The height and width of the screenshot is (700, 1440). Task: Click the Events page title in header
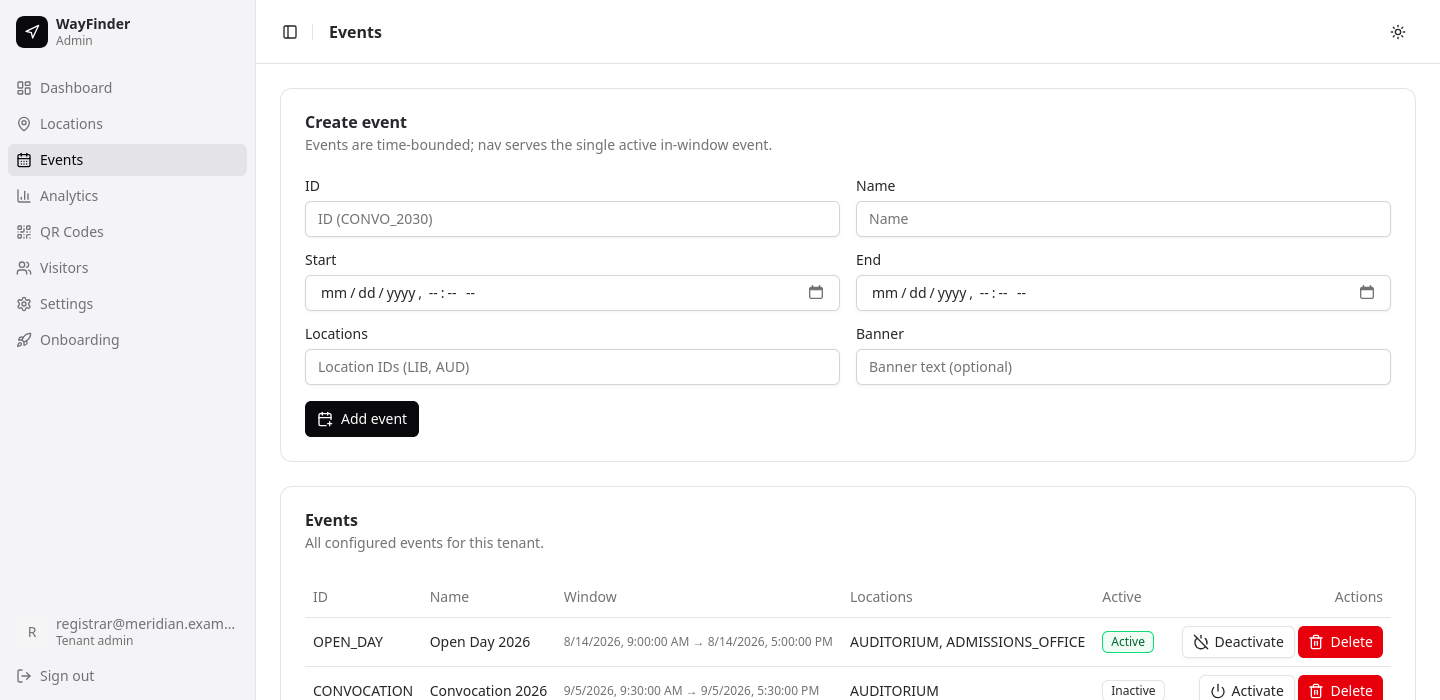pos(355,32)
